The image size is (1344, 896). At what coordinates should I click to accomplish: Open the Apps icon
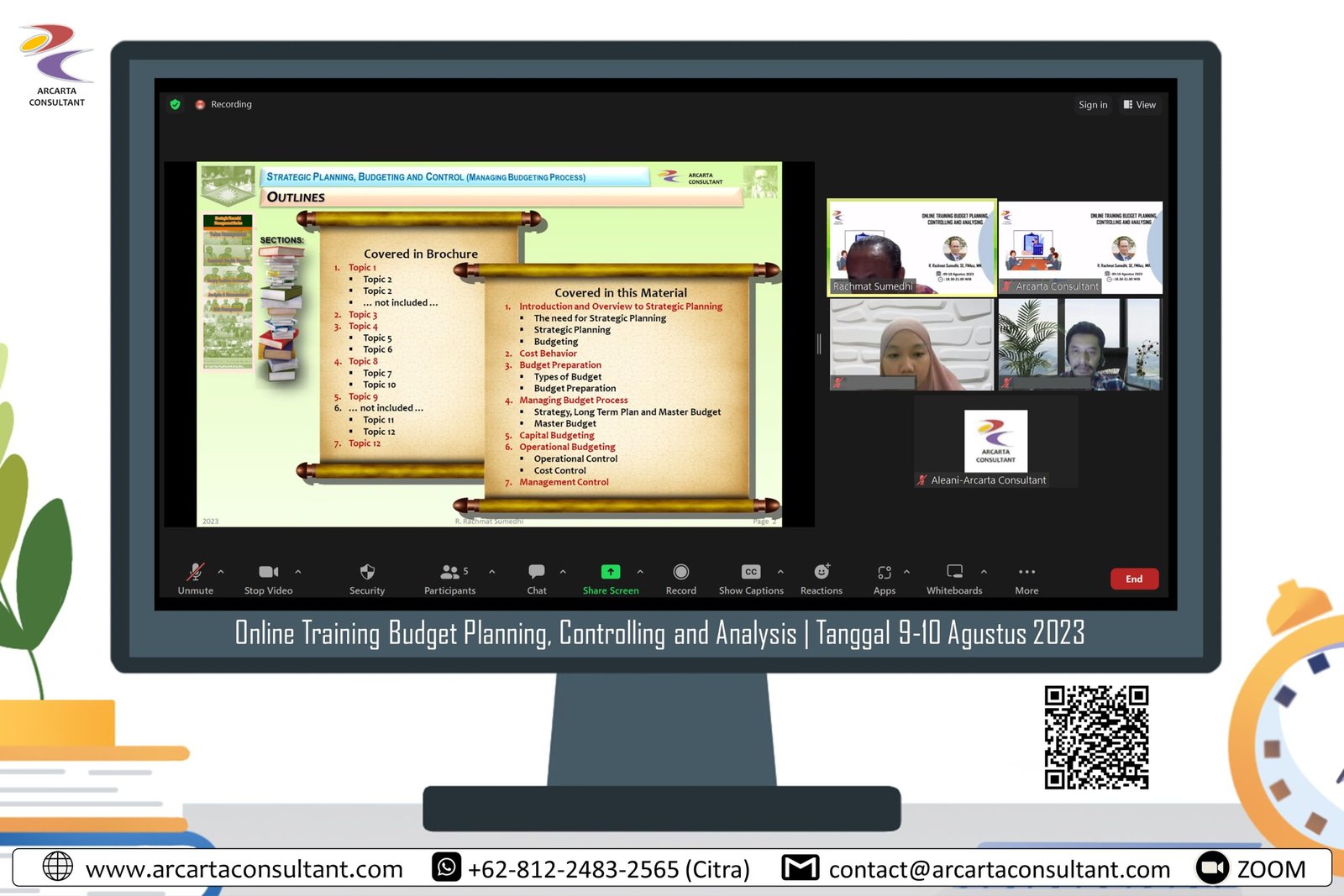pyautogui.click(x=885, y=573)
